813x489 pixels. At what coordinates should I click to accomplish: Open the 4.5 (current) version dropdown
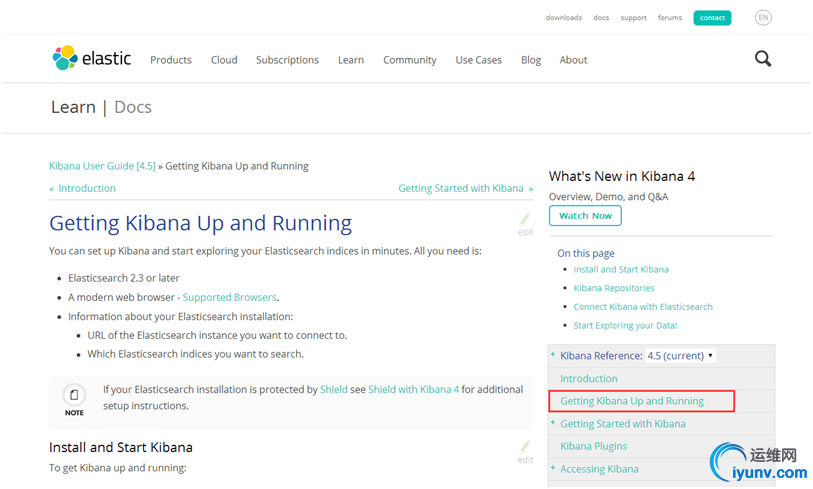pyautogui.click(x=680, y=356)
